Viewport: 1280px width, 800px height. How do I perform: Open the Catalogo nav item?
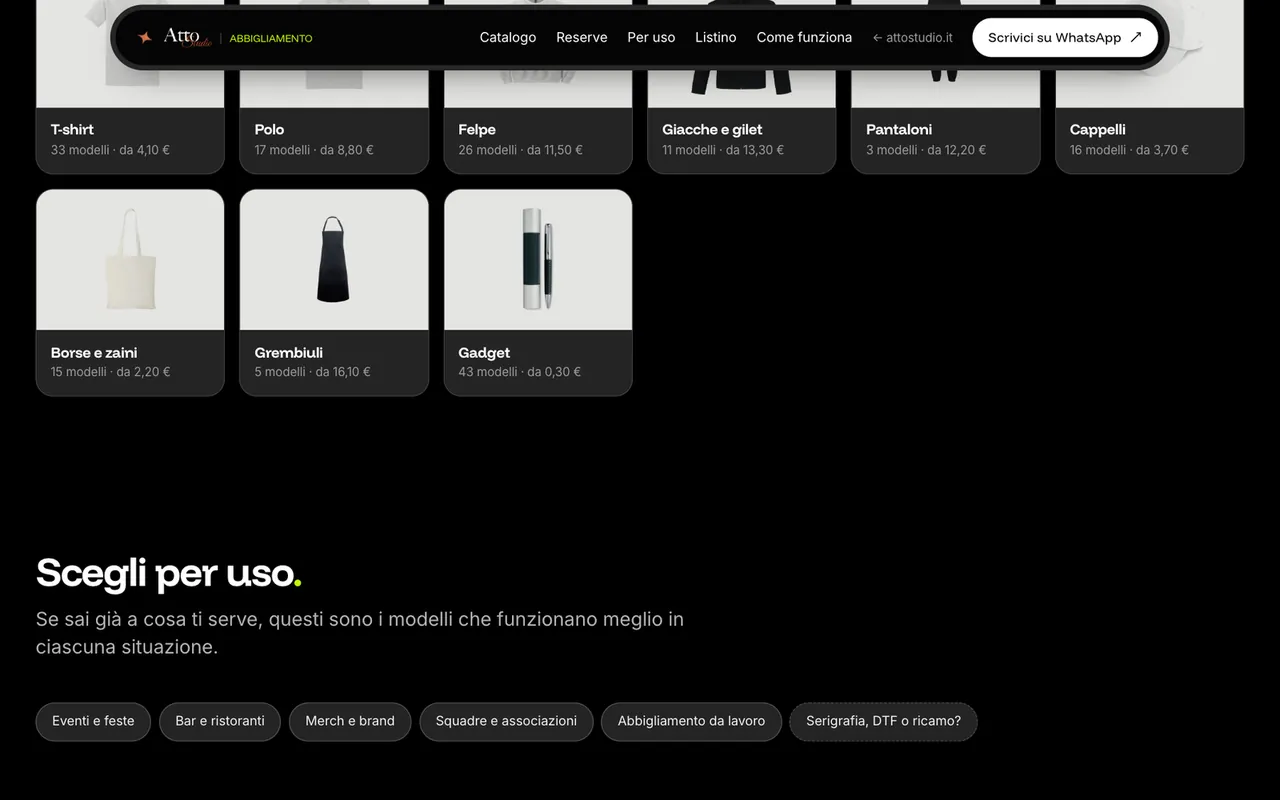508,37
